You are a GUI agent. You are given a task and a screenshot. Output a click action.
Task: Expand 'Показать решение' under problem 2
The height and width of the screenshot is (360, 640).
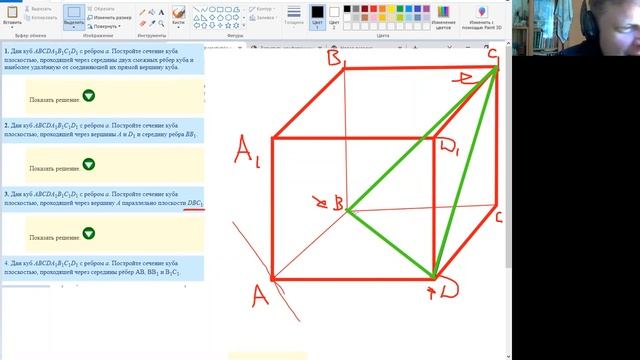[x=89, y=164]
